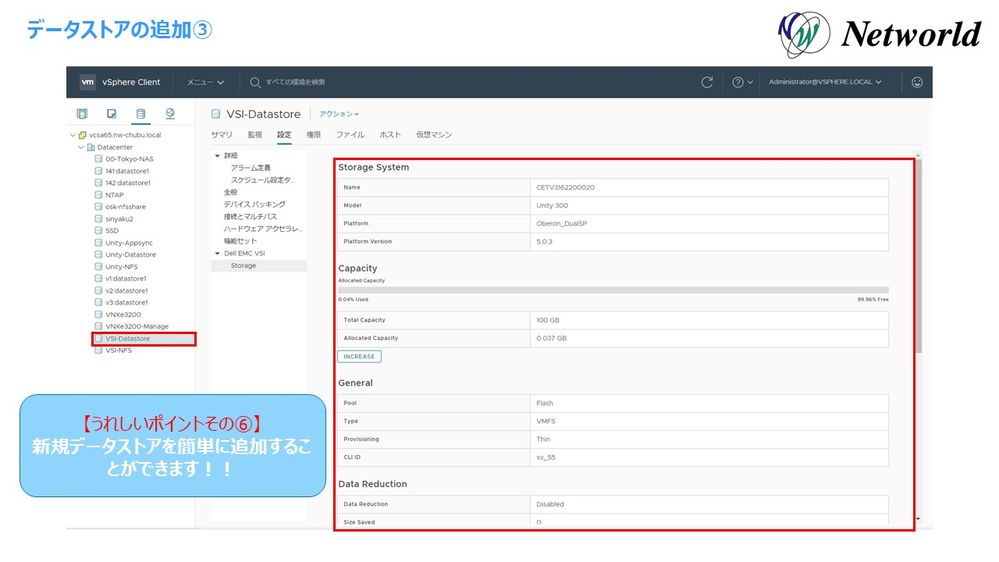Click the storage panel vertical scrollbar
The width and height of the screenshot is (999, 562).
coord(918,256)
